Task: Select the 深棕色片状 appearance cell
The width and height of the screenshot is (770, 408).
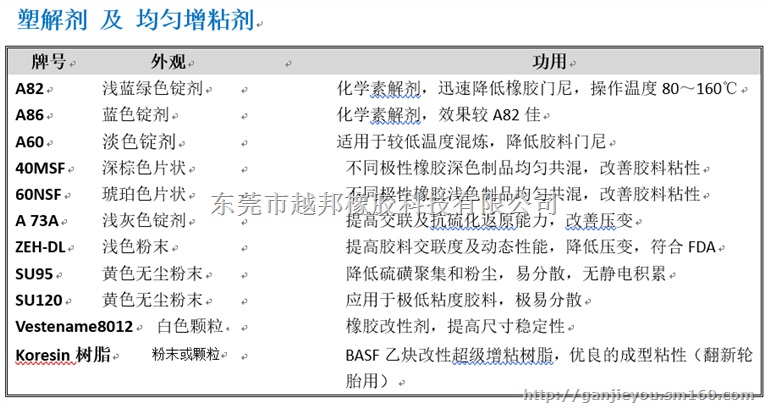Action: (x=144, y=168)
